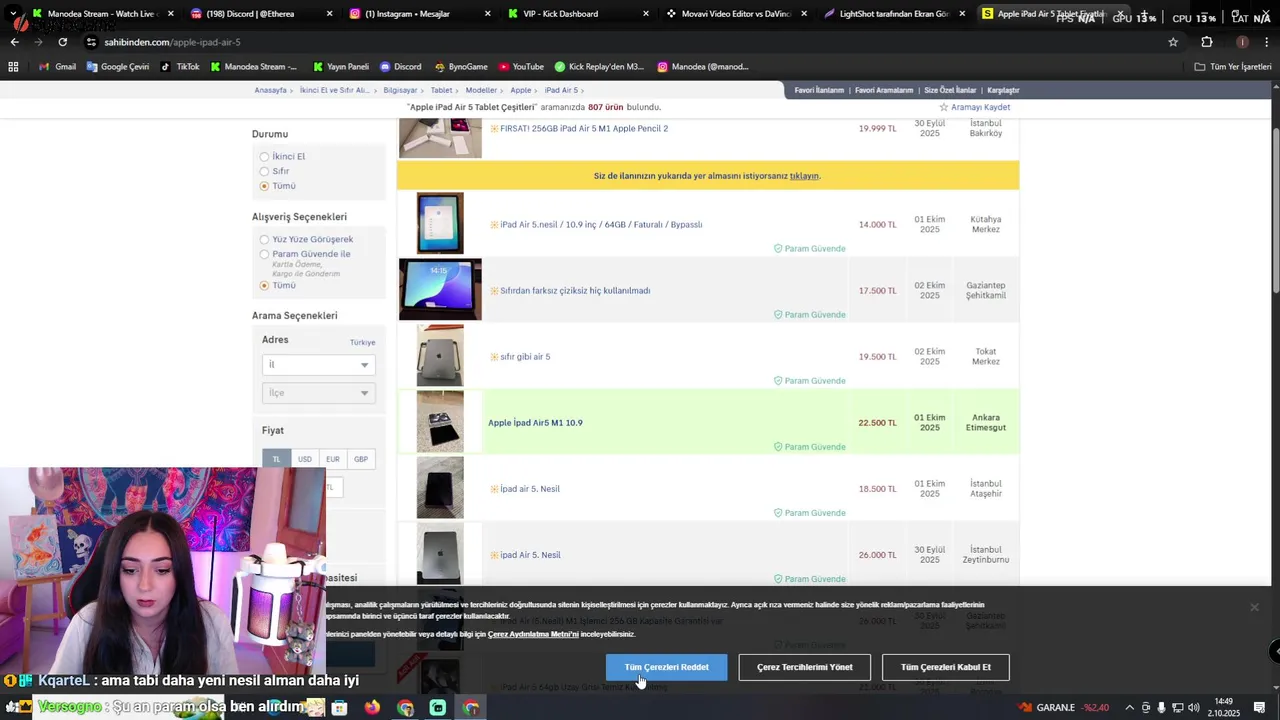Click the tıklayın link in yellow banner
The width and height of the screenshot is (1280, 720).
pos(804,176)
